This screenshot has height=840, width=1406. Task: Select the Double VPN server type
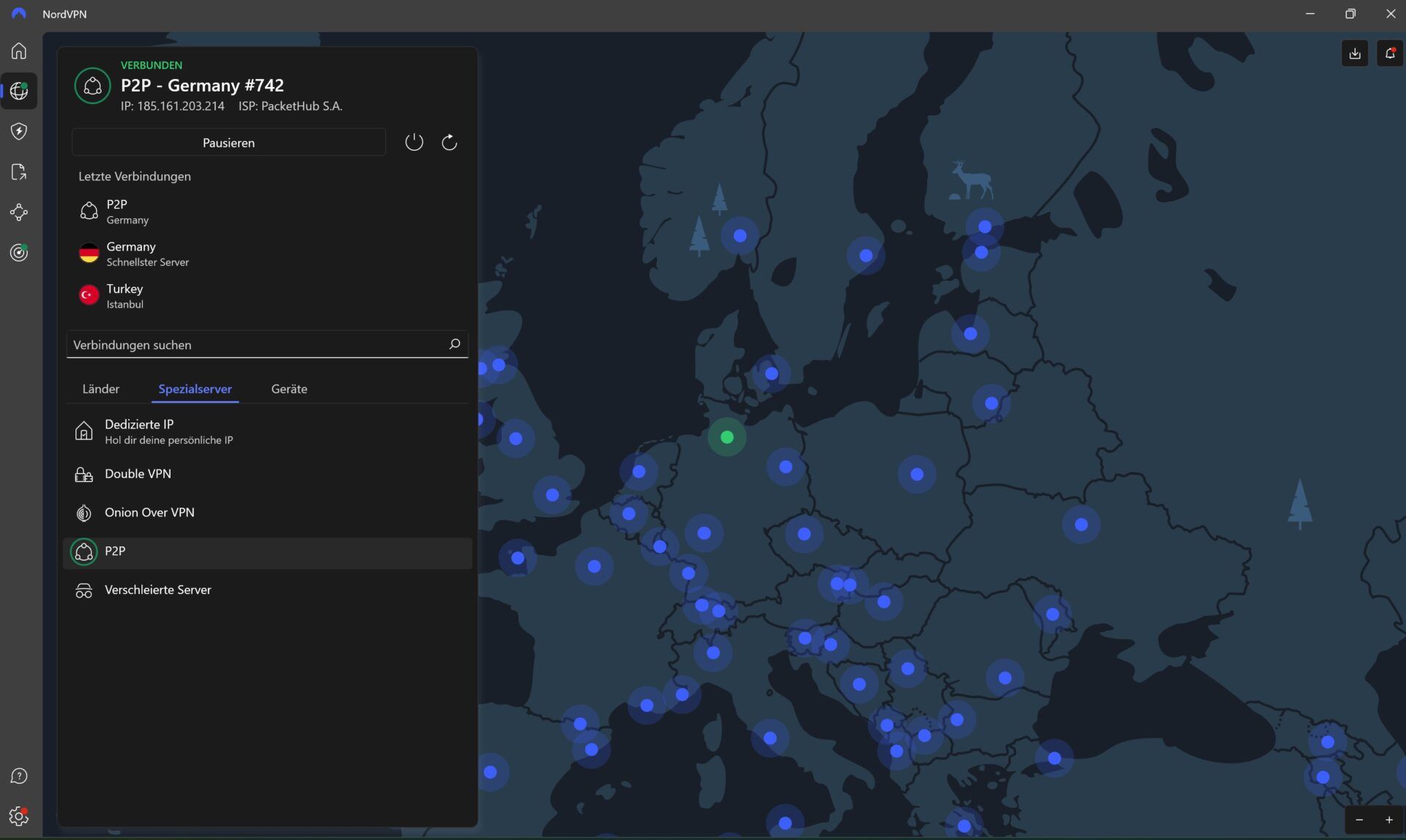267,474
